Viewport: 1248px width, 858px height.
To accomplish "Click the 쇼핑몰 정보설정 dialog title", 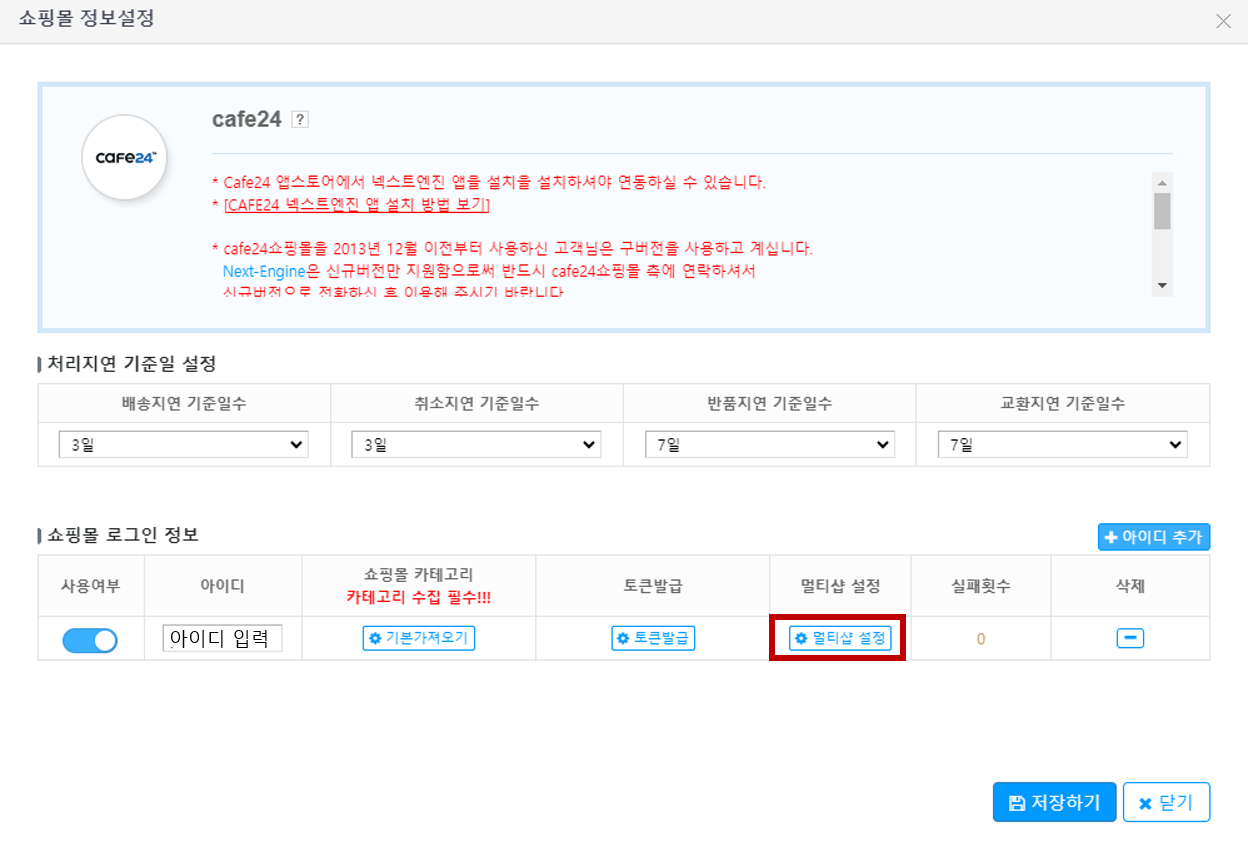I will coord(86,19).
